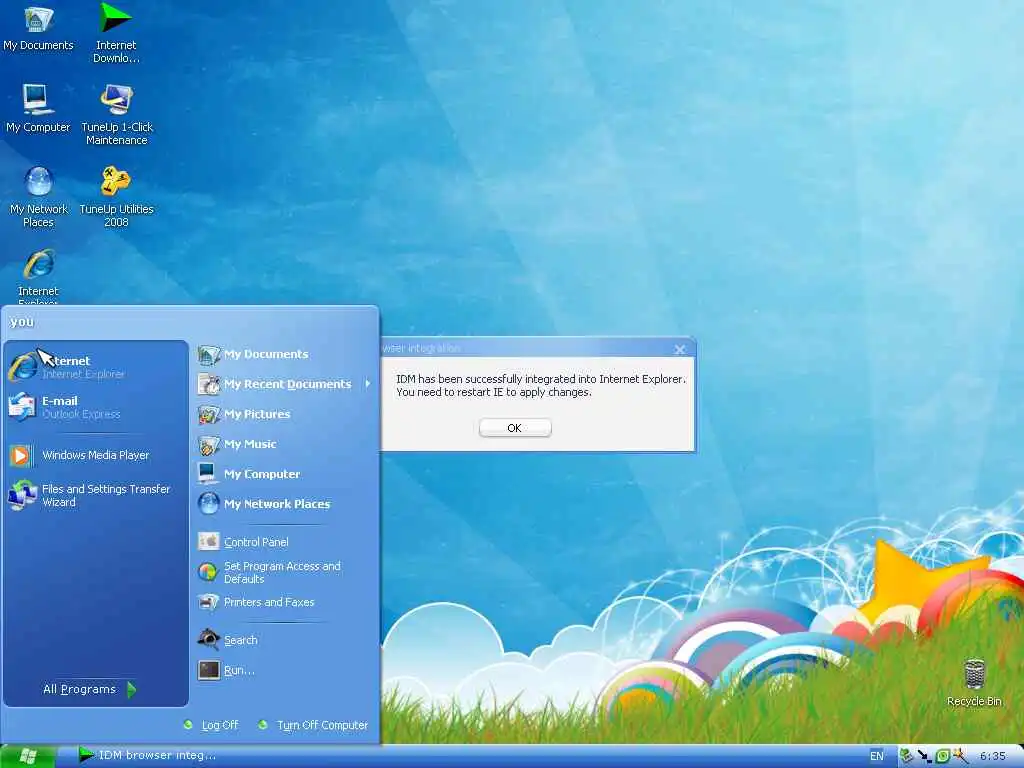
Task: Click Run icon in Start menu
Action: (209, 670)
